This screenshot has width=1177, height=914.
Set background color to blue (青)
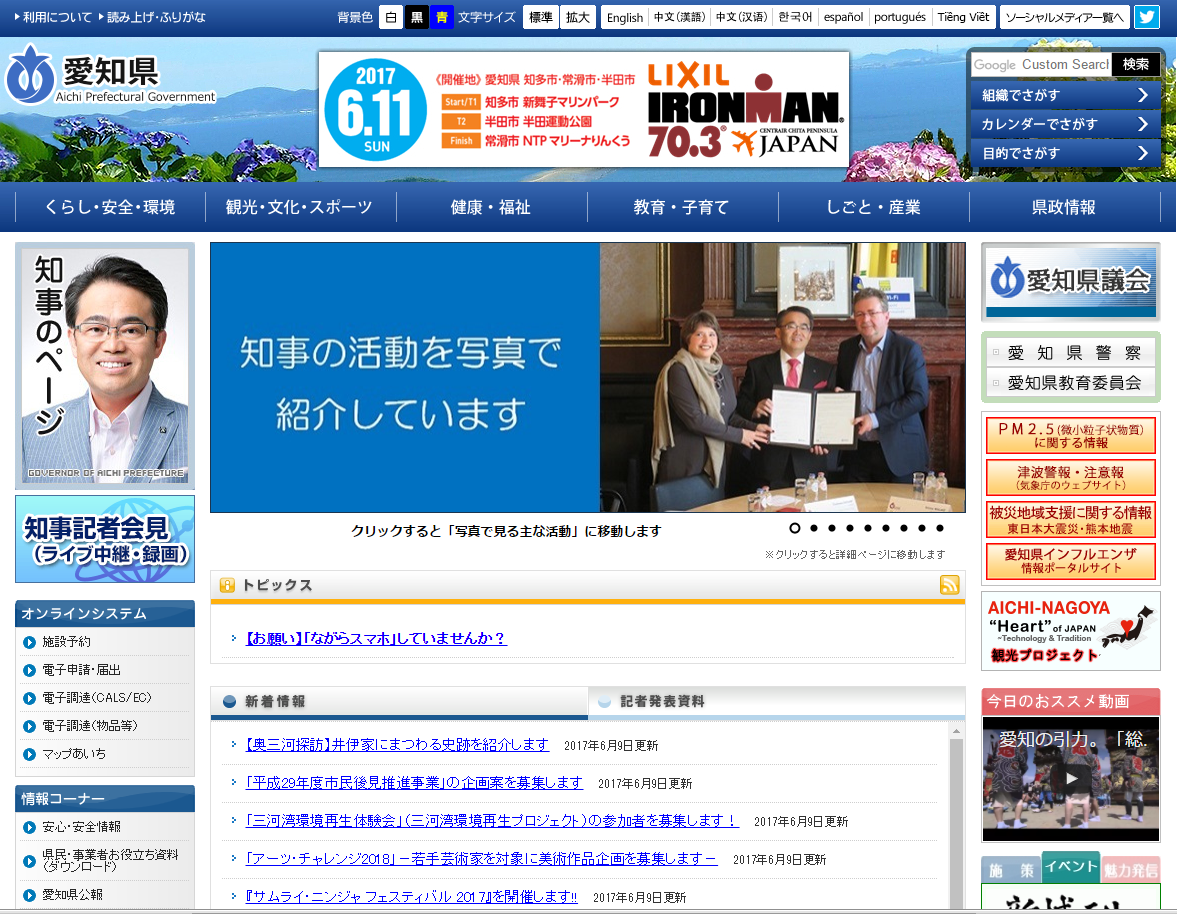click(x=441, y=17)
